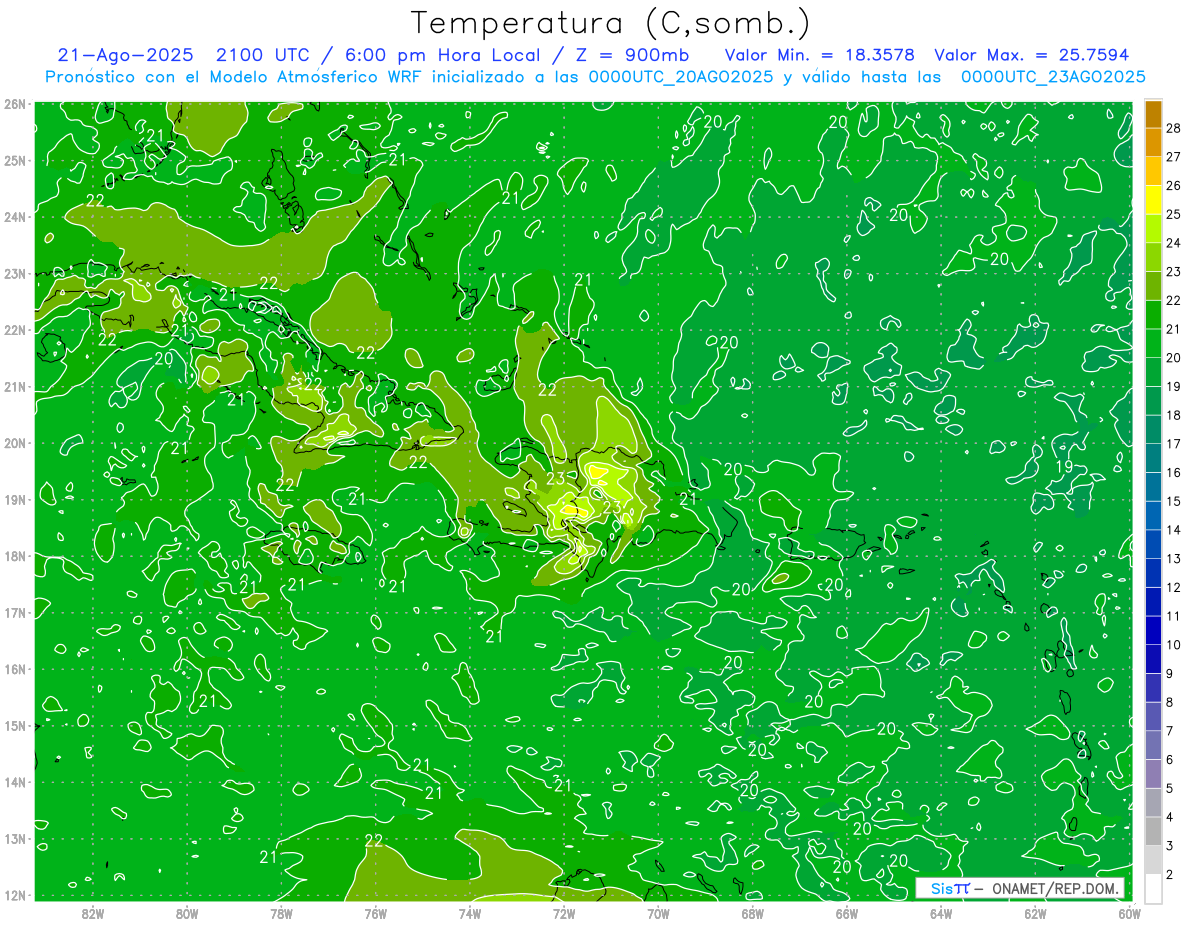Image resolution: width=1200 pixels, height=927 pixels.
Task: Click the latitude axis label "24N"
Action: tap(15, 217)
